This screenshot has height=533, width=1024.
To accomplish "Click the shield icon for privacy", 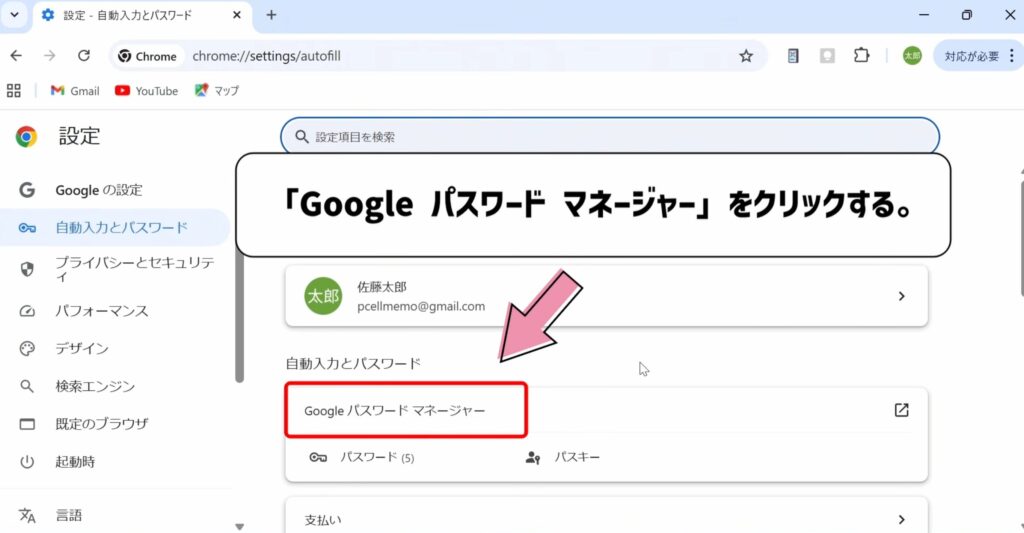I will [x=27, y=268].
